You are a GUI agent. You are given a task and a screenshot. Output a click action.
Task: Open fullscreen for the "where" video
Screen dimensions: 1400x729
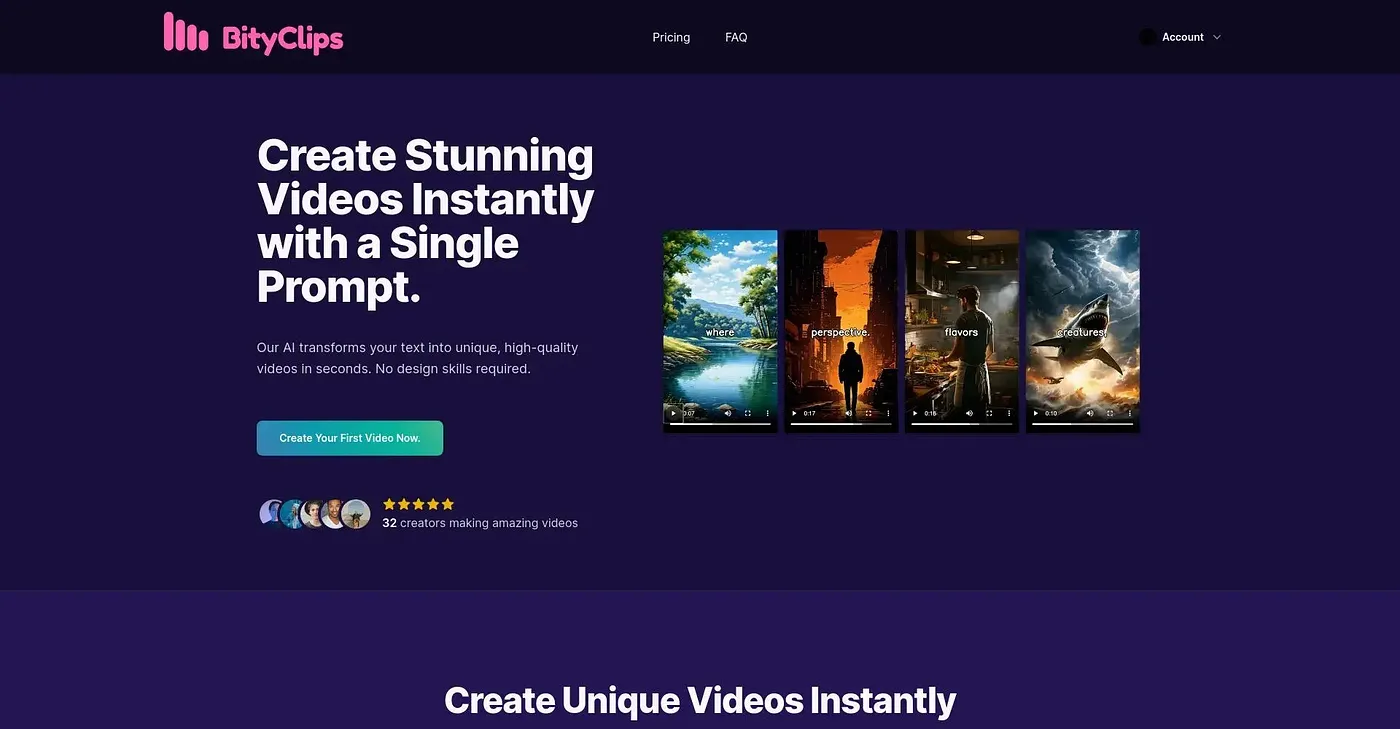tap(747, 413)
